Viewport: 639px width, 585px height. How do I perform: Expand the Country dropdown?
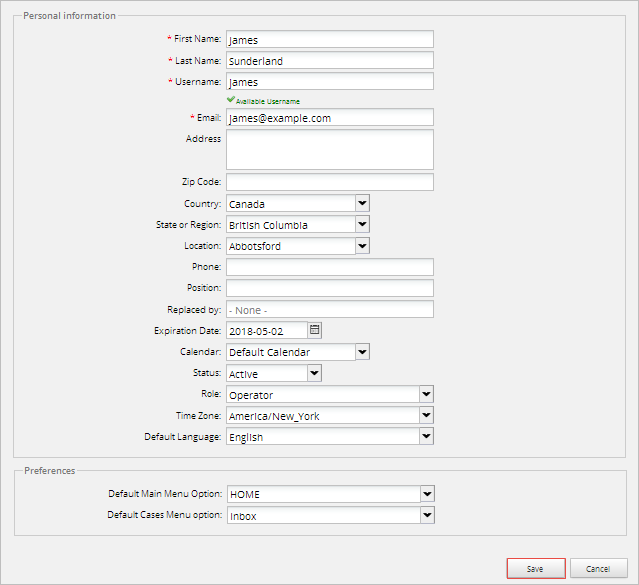tap(361, 203)
